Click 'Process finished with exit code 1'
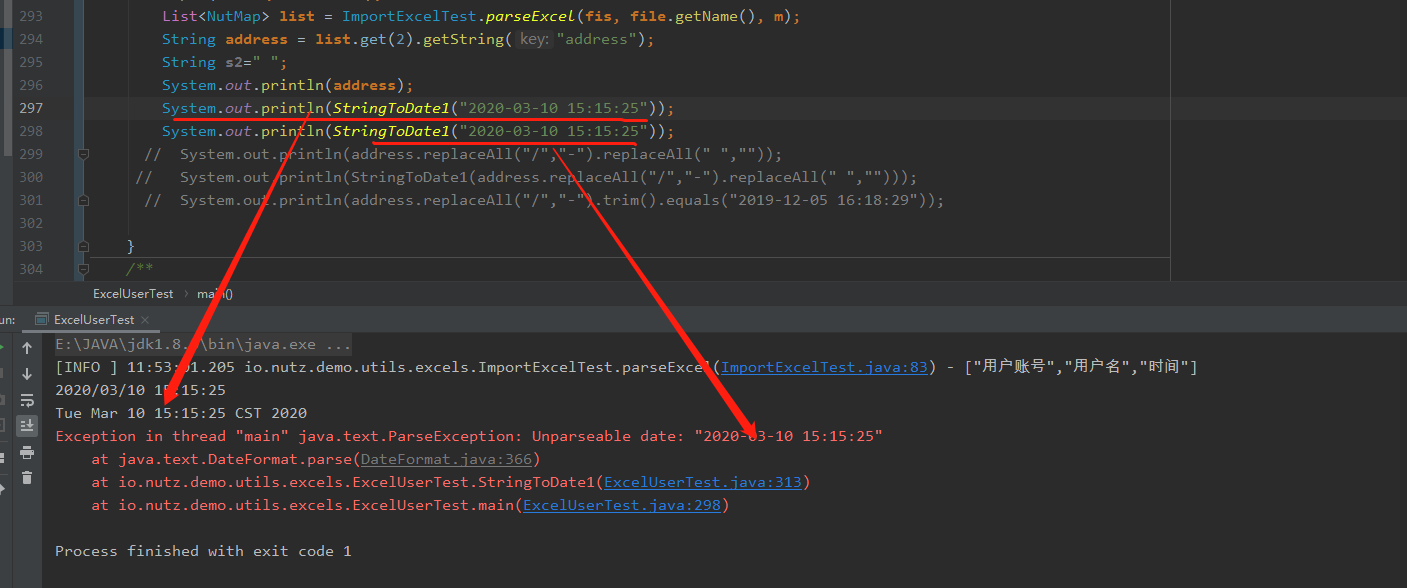The height and width of the screenshot is (588, 1407). 203,551
